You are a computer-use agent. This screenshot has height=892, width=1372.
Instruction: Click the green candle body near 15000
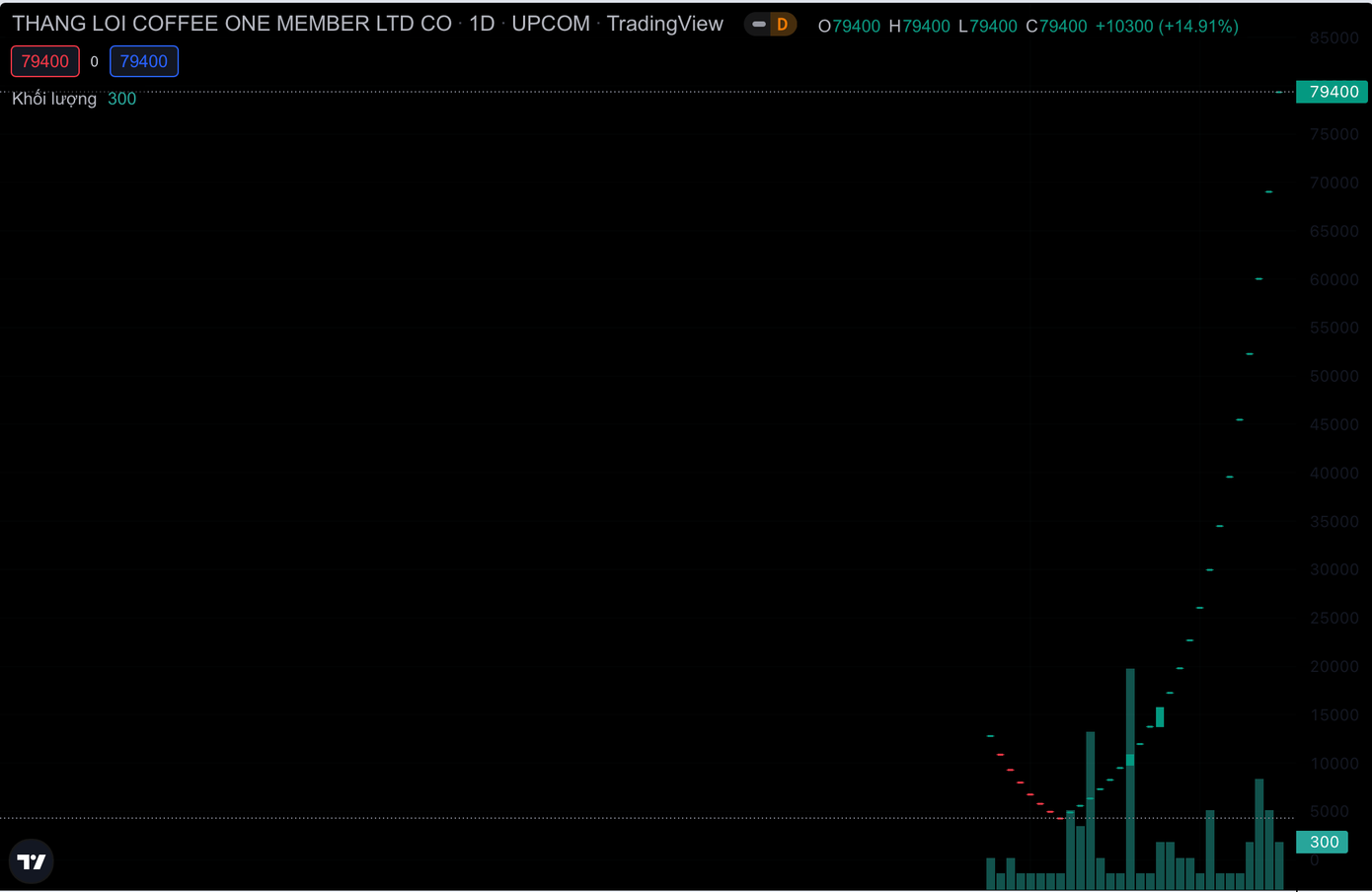[x=1160, y=717]
